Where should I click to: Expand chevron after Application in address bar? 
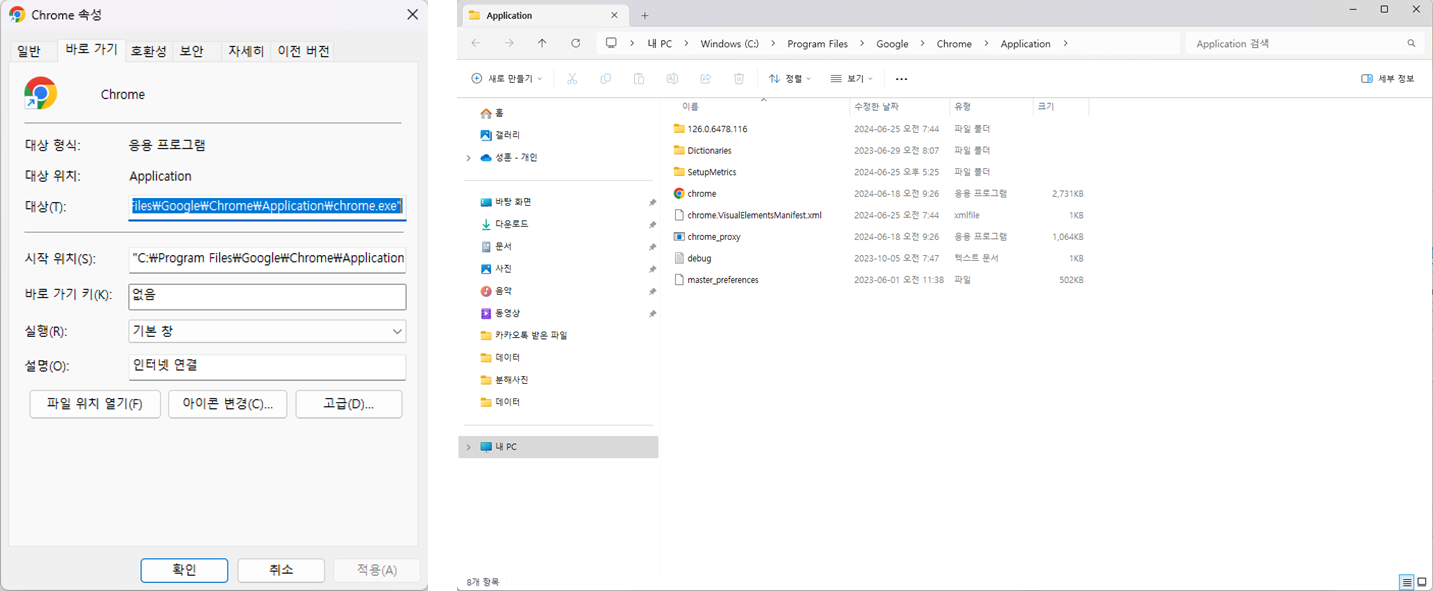[x=1066, y=44]
